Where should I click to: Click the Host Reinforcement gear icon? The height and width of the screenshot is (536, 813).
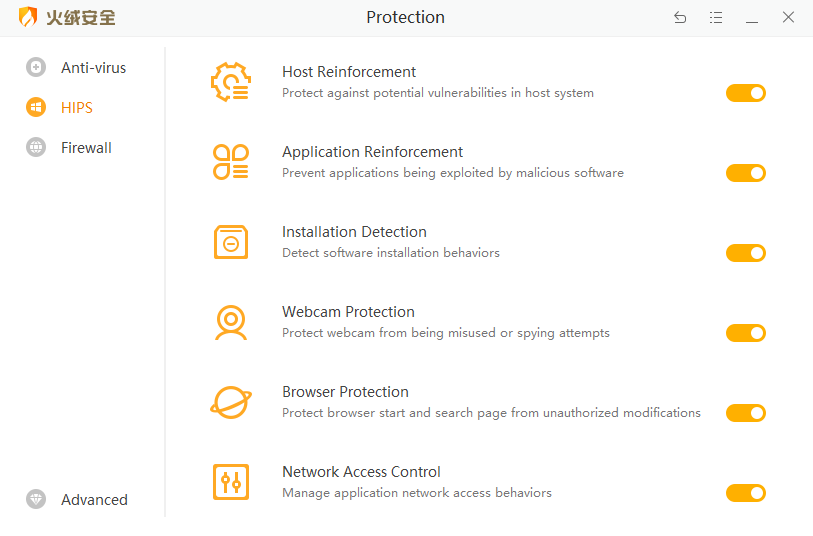230,82
